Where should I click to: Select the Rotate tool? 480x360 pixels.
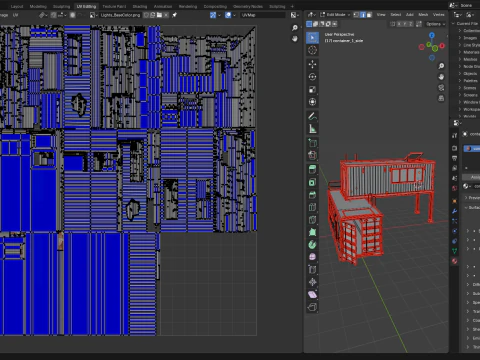coord(312,77)
